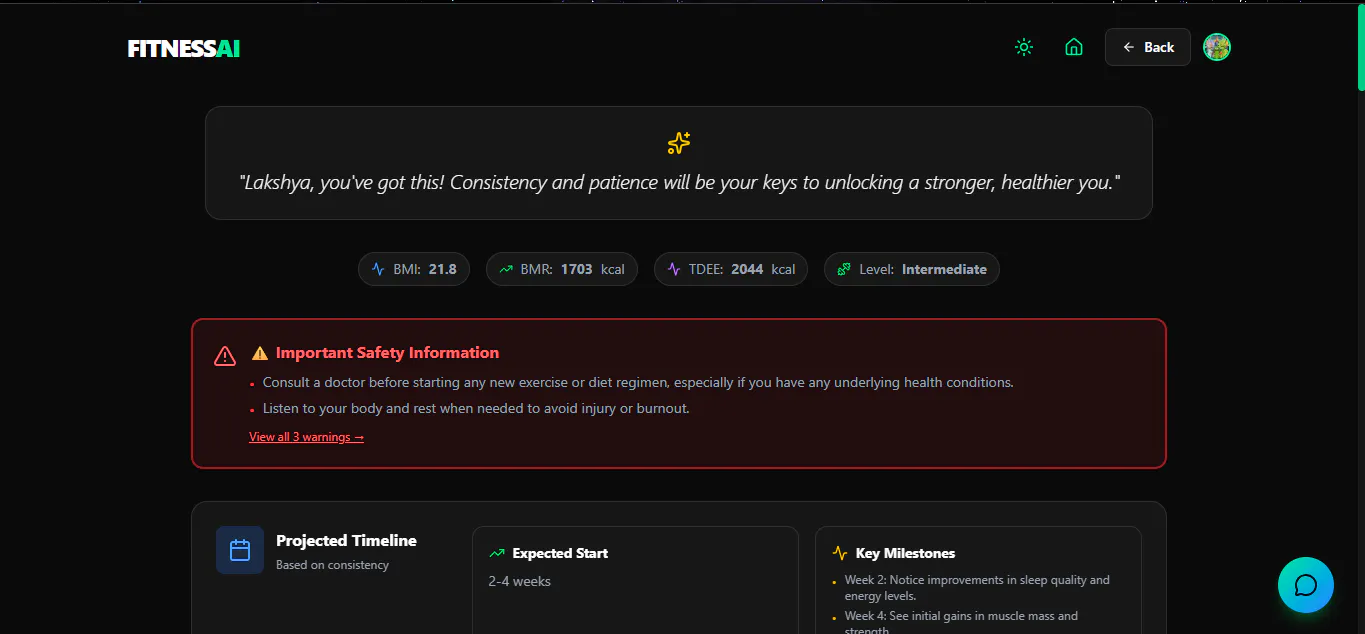Toggle the light/dark theme sun icon
Image resolution: width=1365 pixels, height=634 pixels.
coord(1024,47)
